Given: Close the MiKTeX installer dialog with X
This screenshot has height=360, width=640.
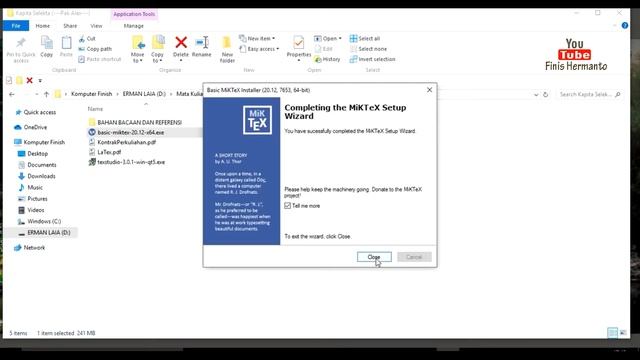Looking at the screenshot, I should 429,90.
